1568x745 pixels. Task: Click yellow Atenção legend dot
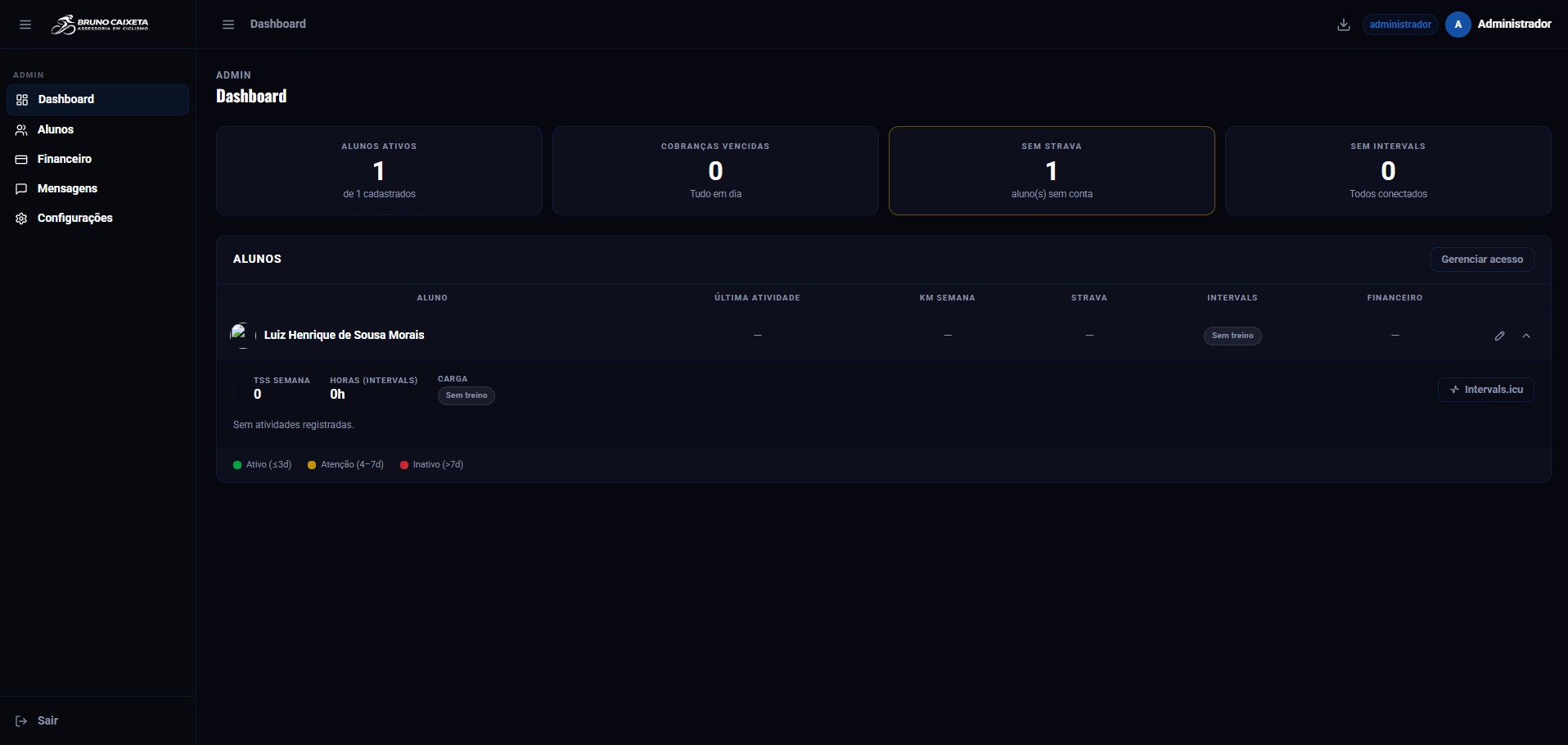click(x=312, y=465)
